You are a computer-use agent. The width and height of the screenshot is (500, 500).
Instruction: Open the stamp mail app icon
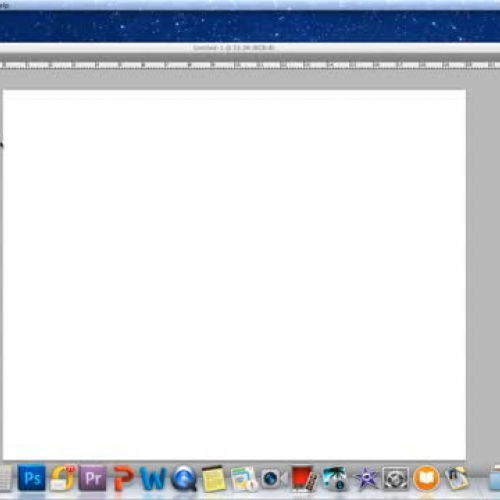(457, 478)
